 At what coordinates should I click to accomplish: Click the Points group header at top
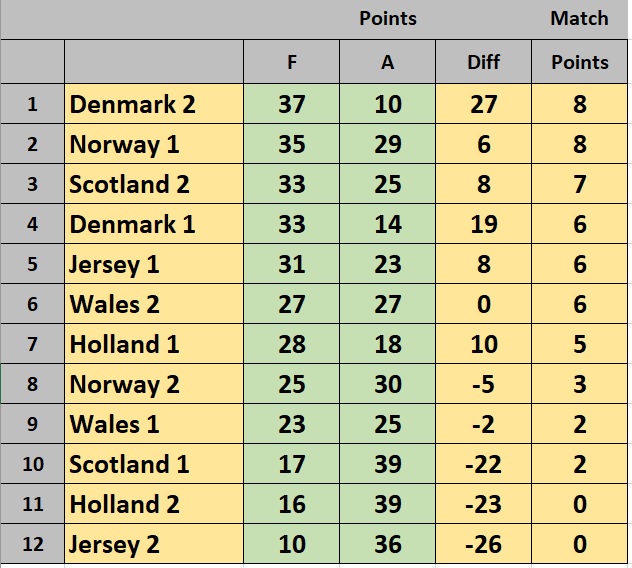(x=388, y=19)
